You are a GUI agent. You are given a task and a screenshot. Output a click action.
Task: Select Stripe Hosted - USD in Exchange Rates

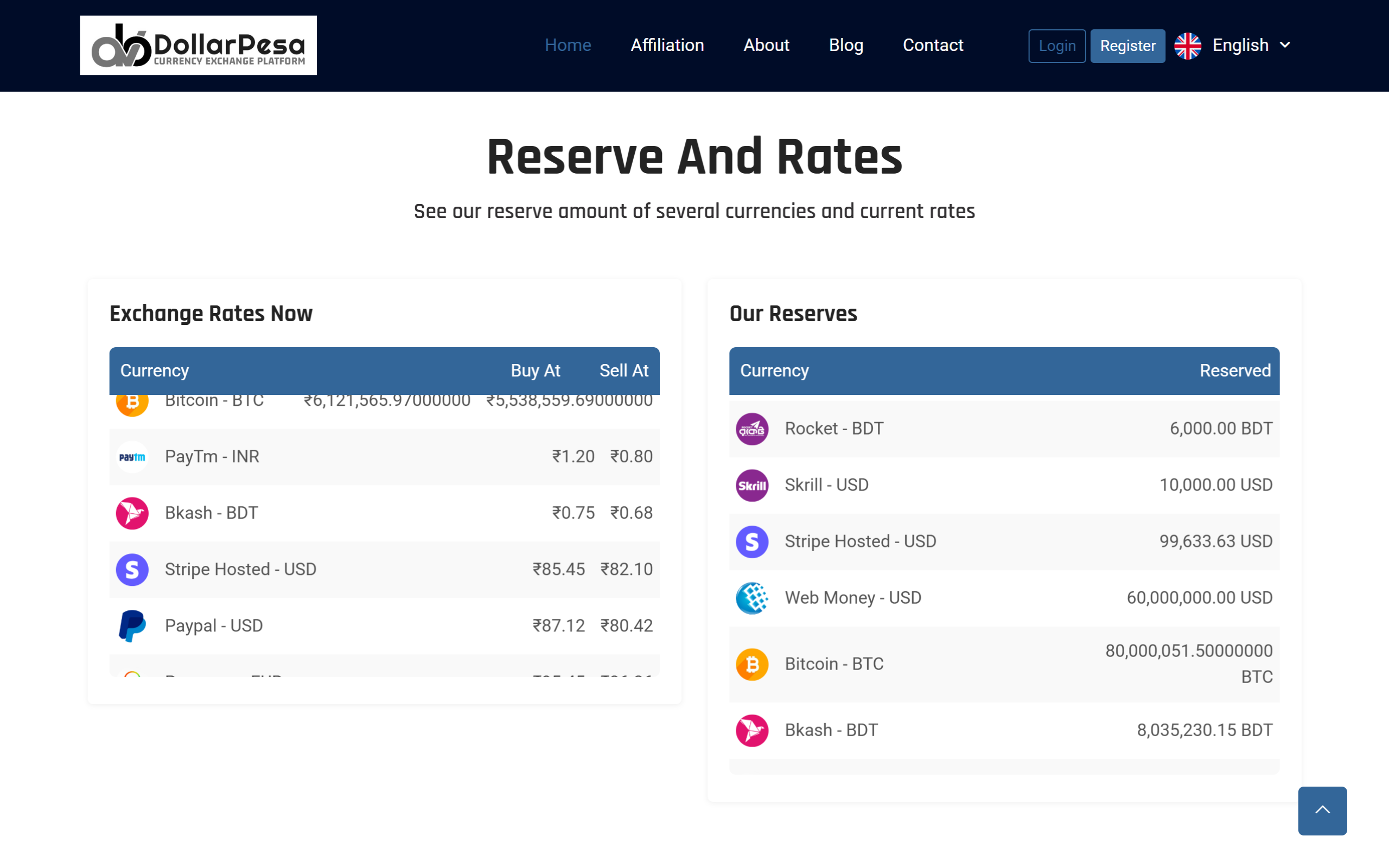240,570
